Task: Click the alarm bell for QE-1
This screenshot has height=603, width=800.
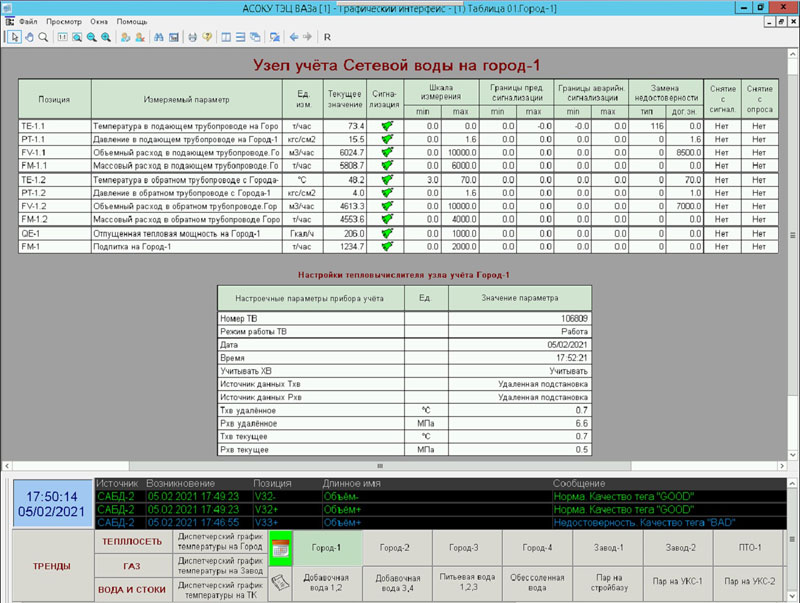Action: 387,233
